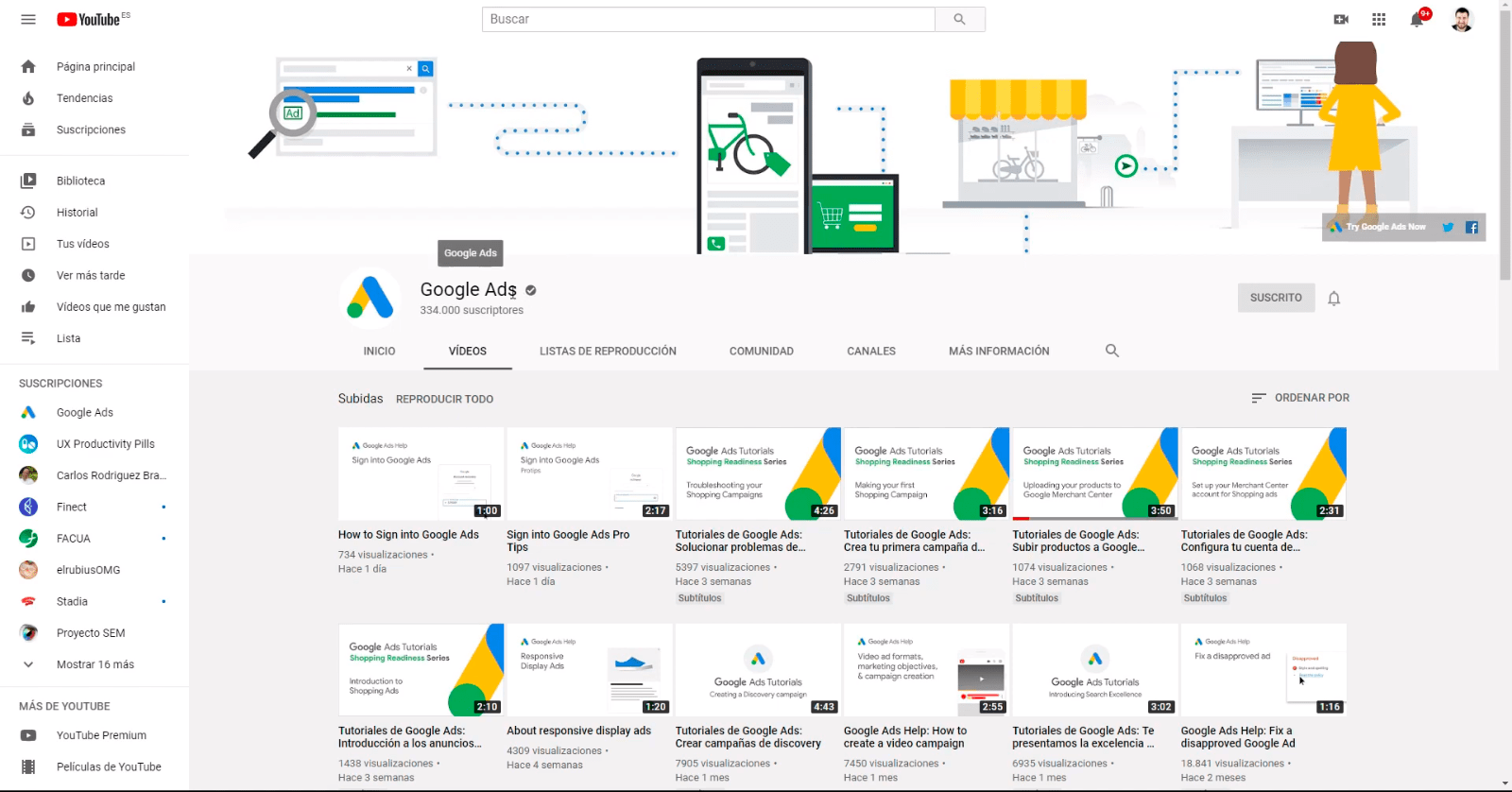Image resolution: width=1512 pixels, height=792 pixels.
Task: Open the YouTube apps grid
Action: click(x=1379, y=19)
